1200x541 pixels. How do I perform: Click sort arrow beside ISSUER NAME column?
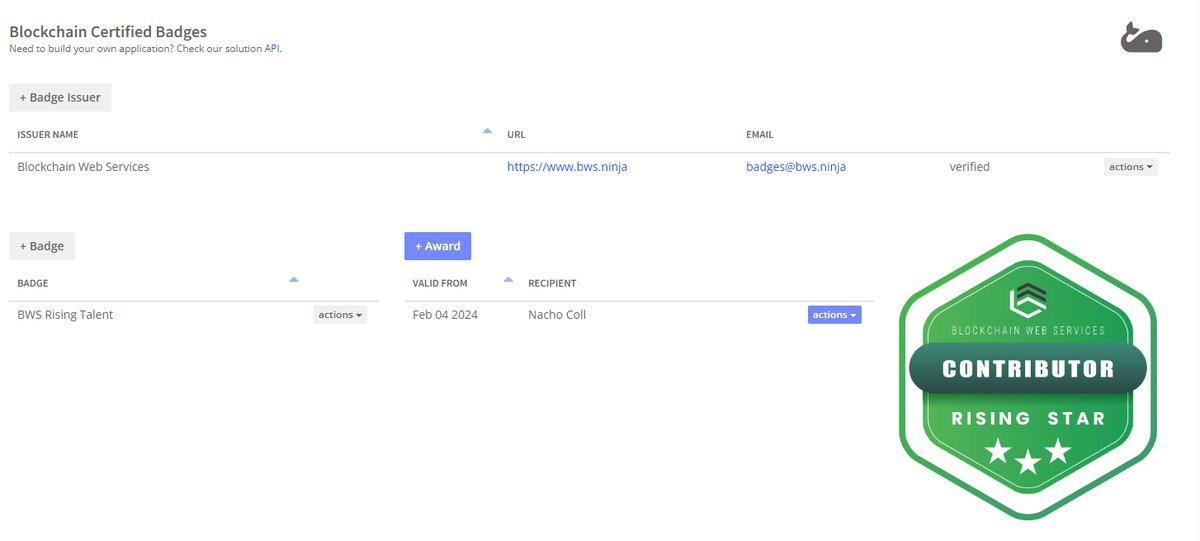(487, 131)
